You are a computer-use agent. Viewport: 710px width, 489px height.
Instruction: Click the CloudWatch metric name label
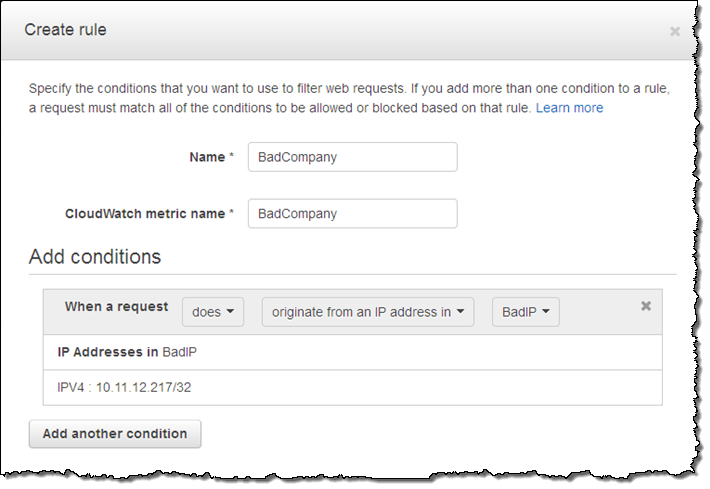coord(145,213)
